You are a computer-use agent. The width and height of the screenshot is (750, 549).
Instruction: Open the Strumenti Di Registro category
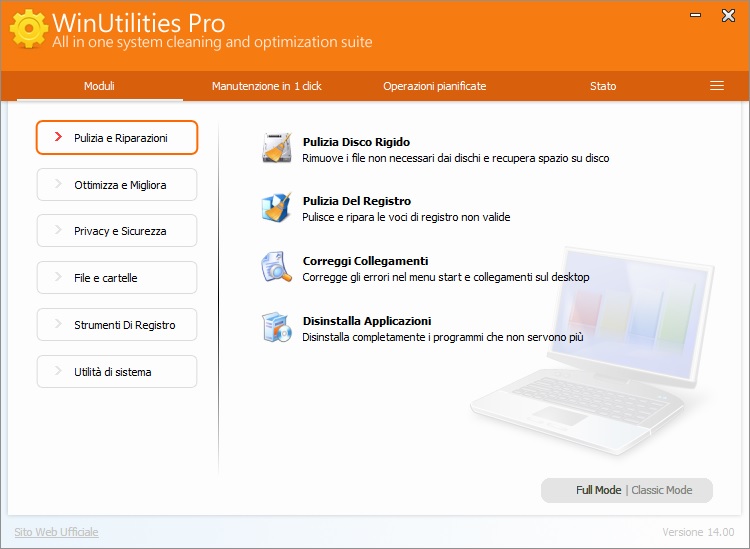pos(117,325)
